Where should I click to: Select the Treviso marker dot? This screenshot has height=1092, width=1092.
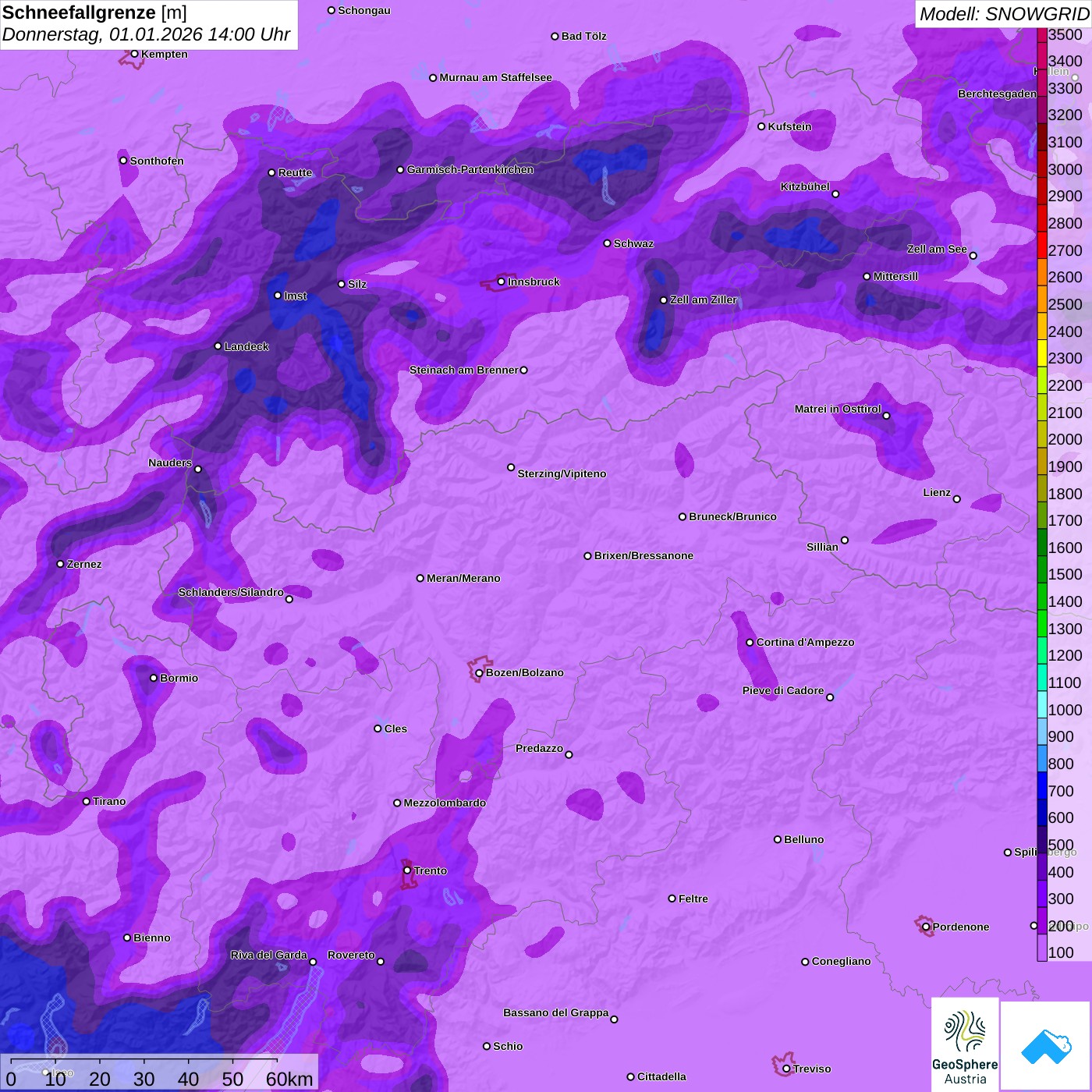[x=786, y=1069]
